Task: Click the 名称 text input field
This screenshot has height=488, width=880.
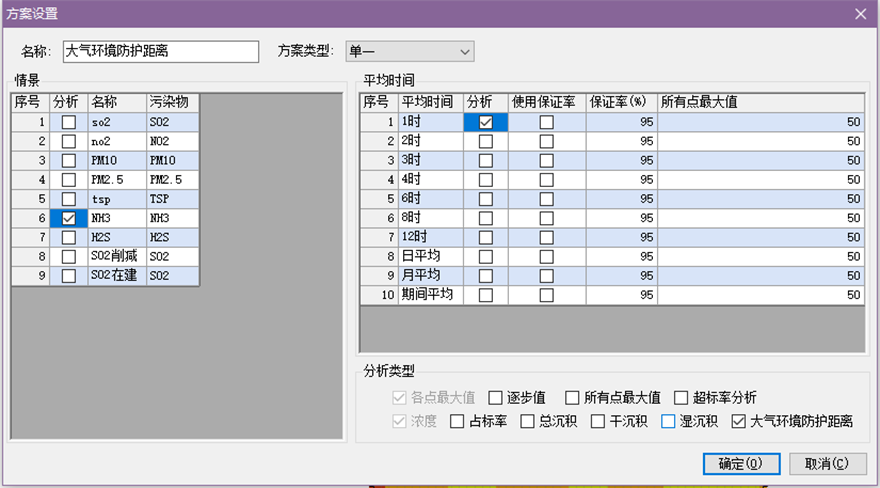Action: point(160,51)
